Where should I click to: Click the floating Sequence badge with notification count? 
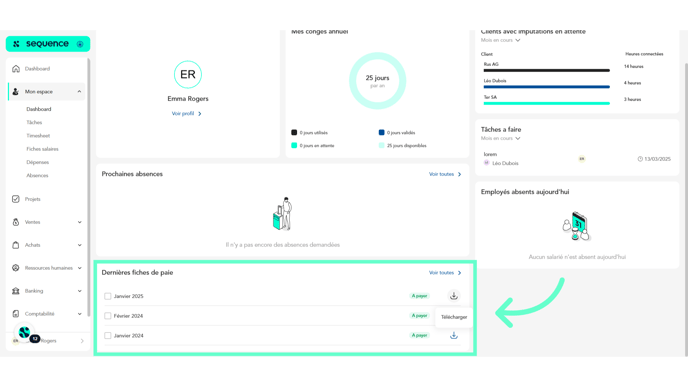[x=25, y=333]
